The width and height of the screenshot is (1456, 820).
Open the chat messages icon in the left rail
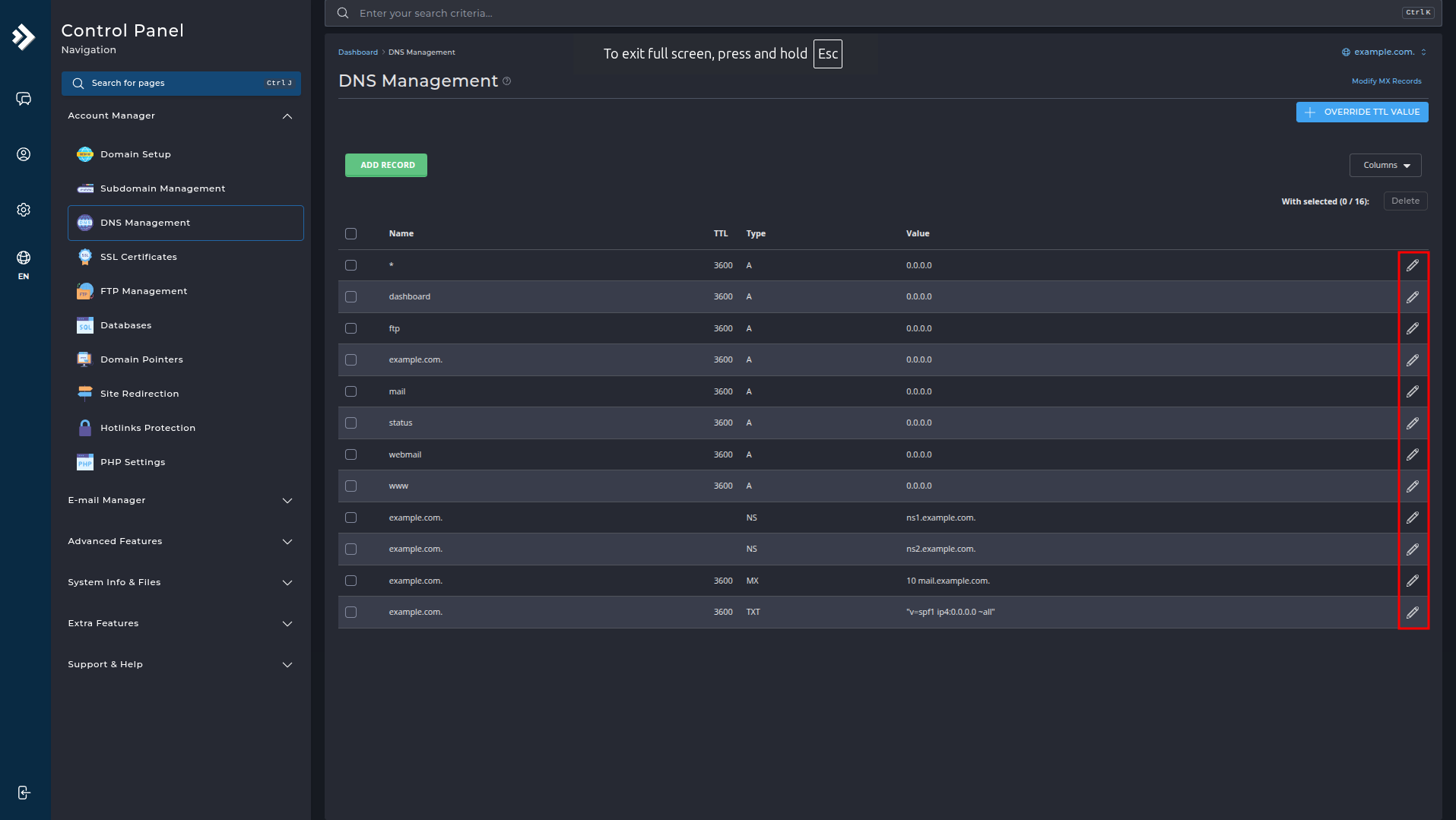24,99
